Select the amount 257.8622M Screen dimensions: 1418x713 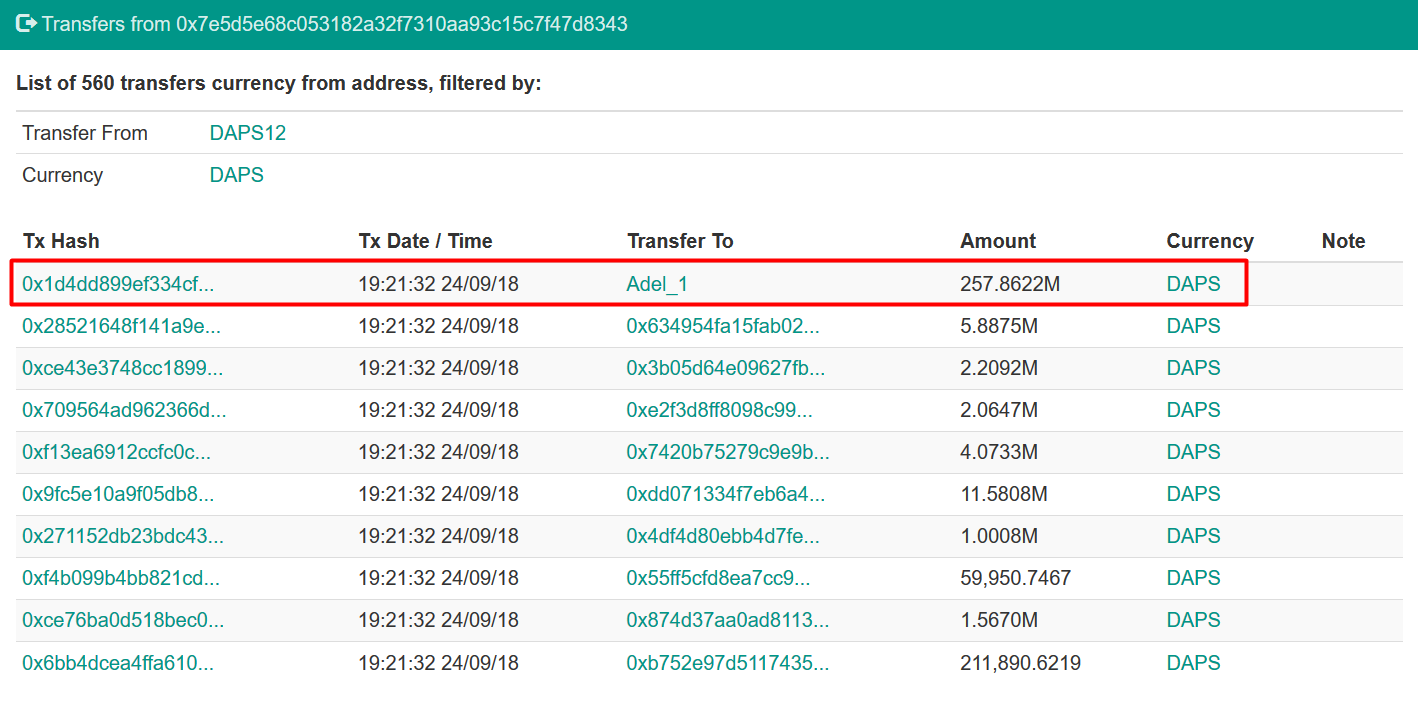tap(1010, 284)
